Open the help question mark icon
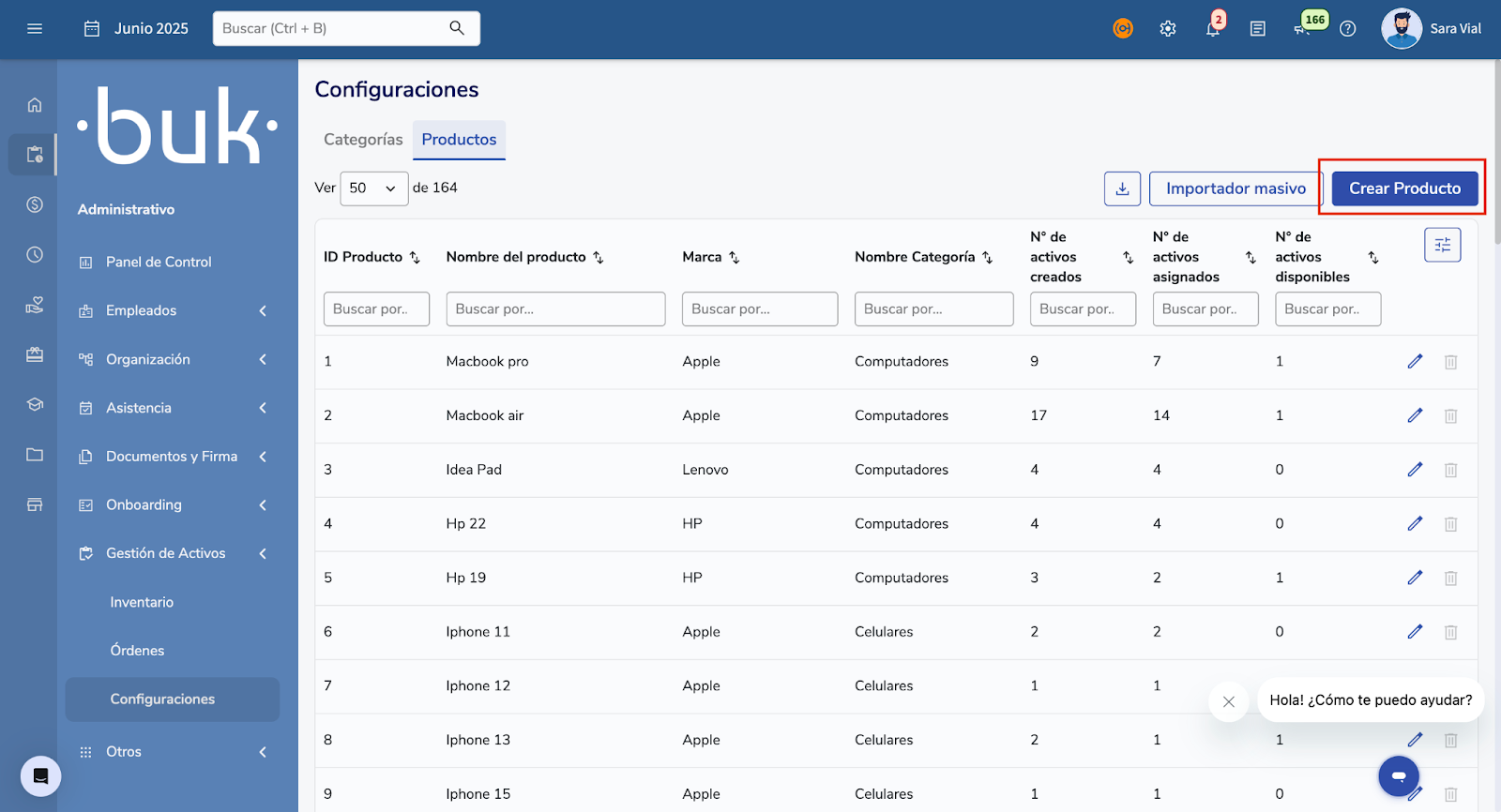 click(x=1347, y=29)
